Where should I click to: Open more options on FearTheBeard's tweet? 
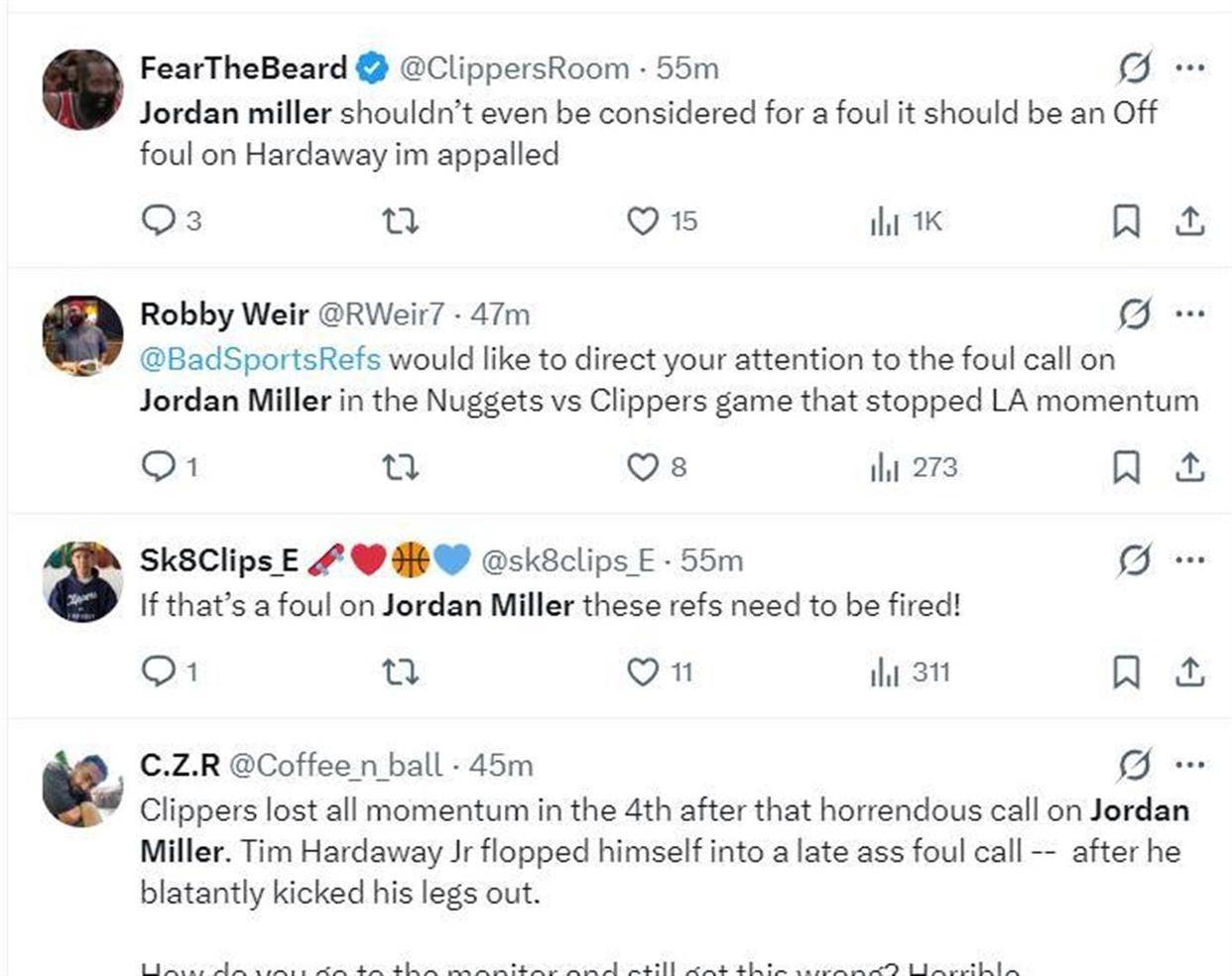(1189, 67)
